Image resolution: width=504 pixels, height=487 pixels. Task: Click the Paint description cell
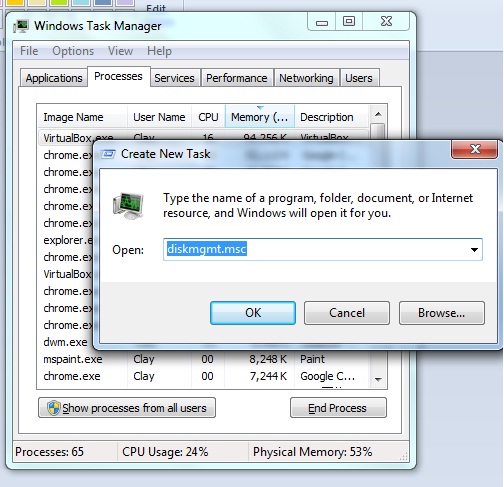pos(312,359)
